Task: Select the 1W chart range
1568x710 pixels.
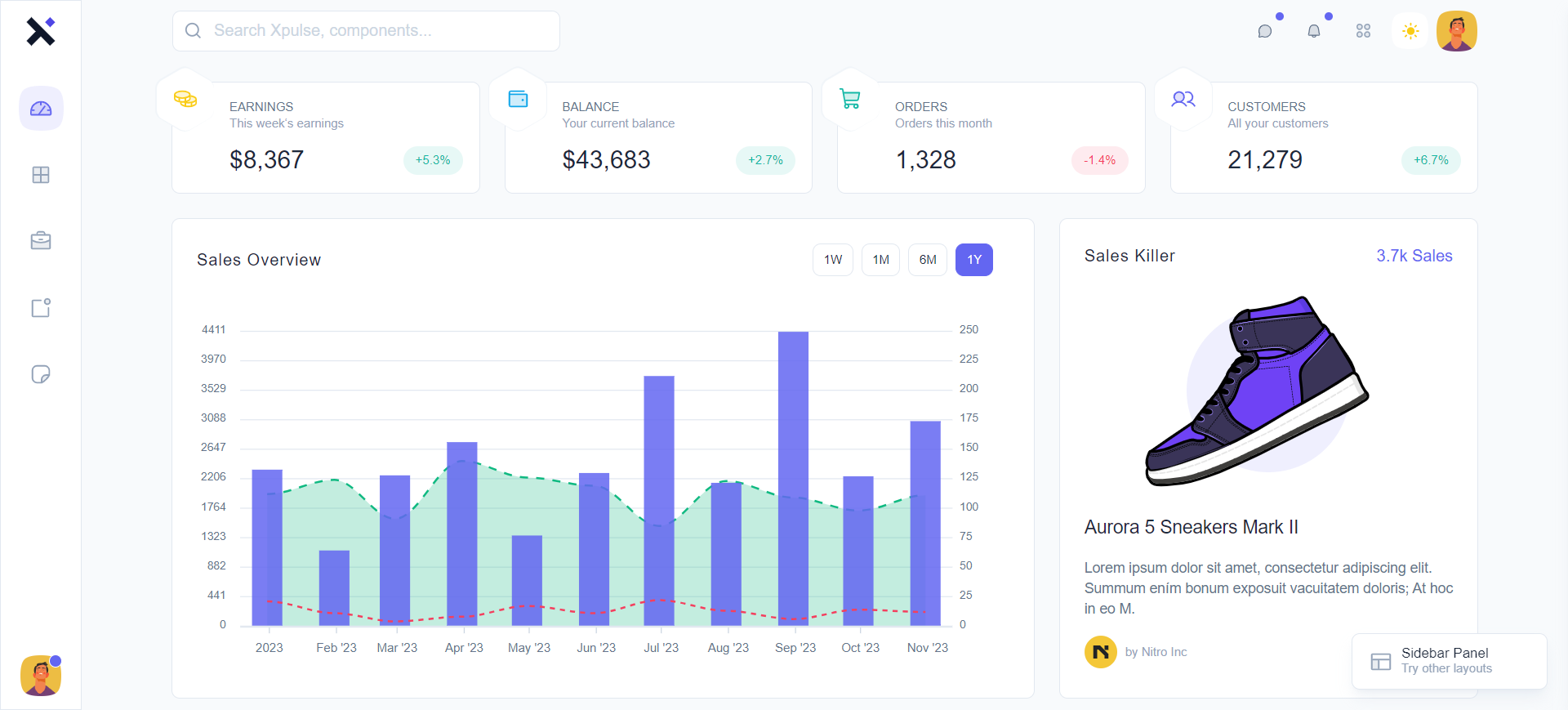Action: point(833,260)
